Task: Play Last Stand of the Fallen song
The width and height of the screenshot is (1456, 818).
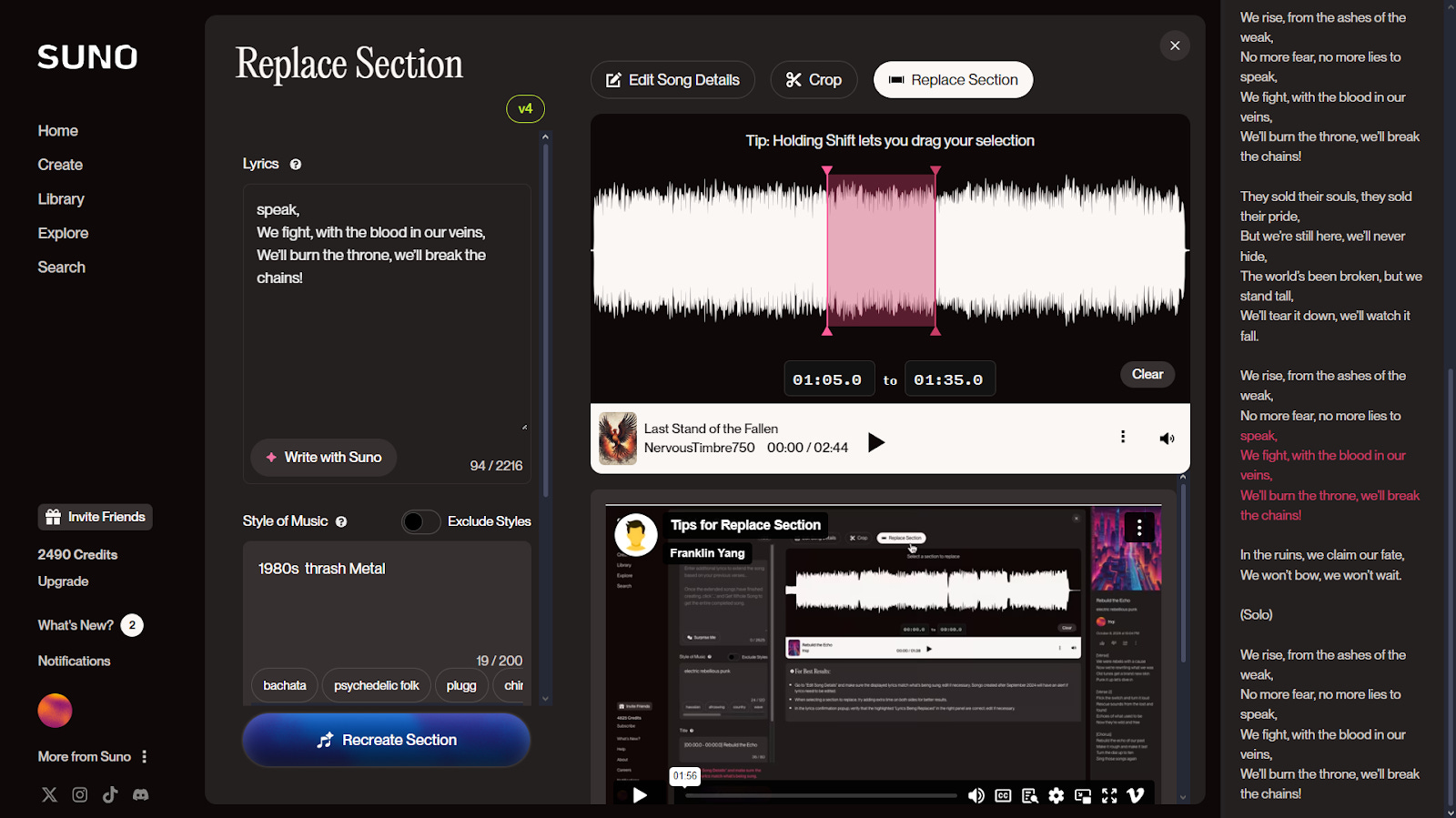Action: [875, 442]
